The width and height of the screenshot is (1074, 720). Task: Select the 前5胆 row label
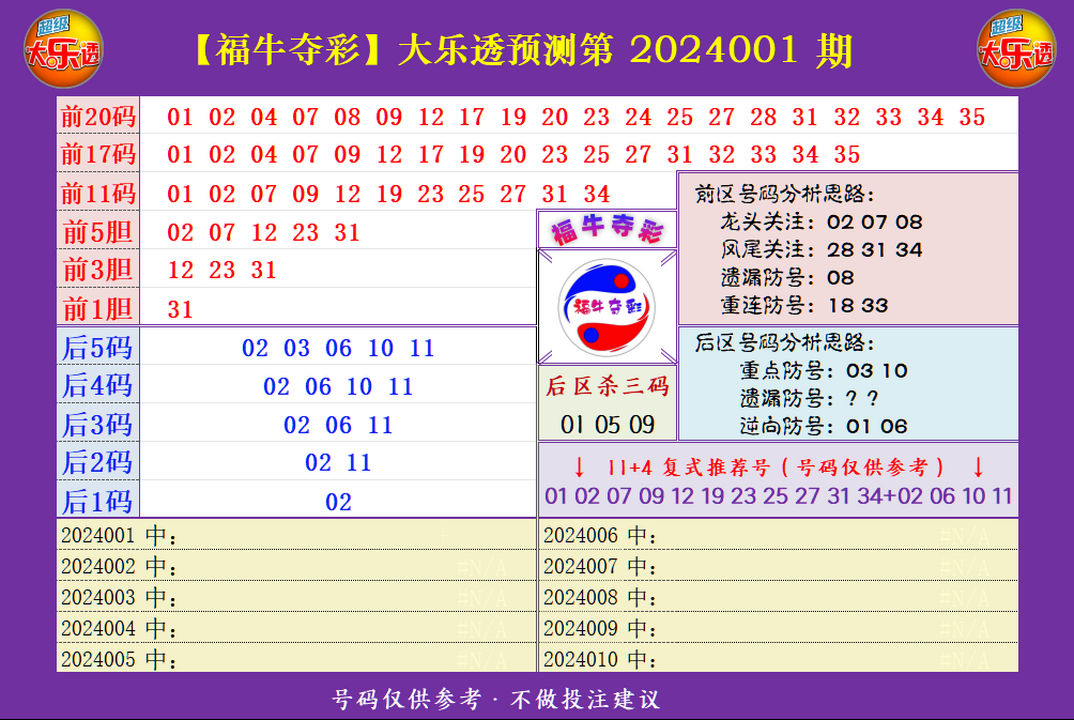pos(98,232)
